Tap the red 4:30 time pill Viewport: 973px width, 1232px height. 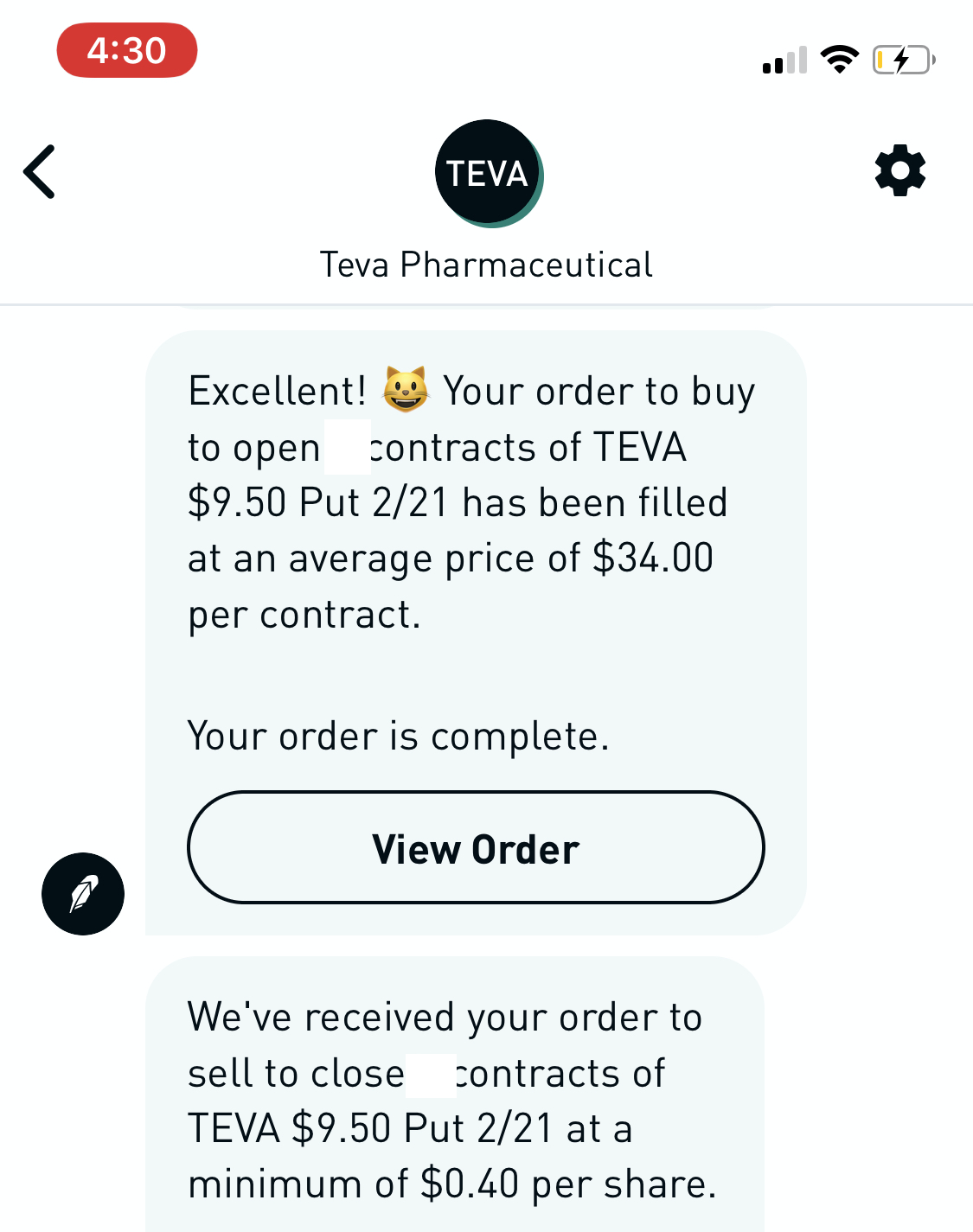click(127, 50)
